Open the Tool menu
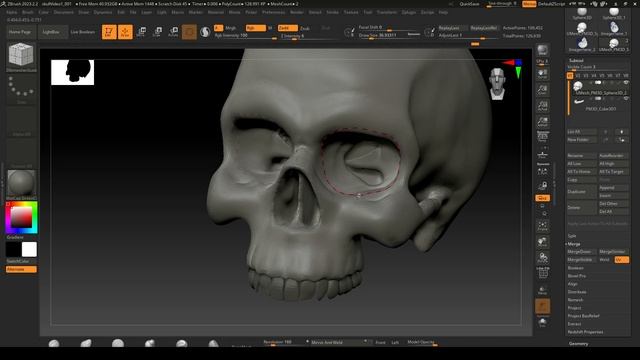Screen dimensions: 640x360 point(368,13)
